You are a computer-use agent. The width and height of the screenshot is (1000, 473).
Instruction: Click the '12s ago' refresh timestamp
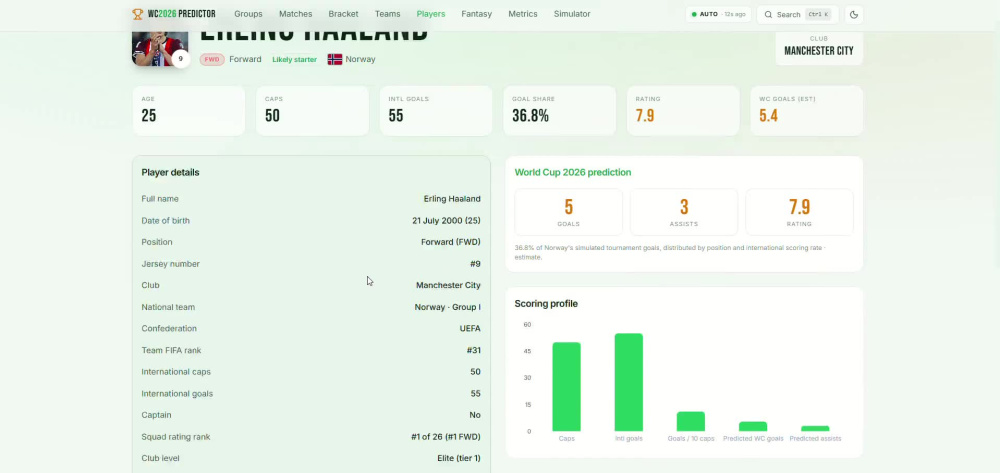pyautogui.click(x=735, y=14)
